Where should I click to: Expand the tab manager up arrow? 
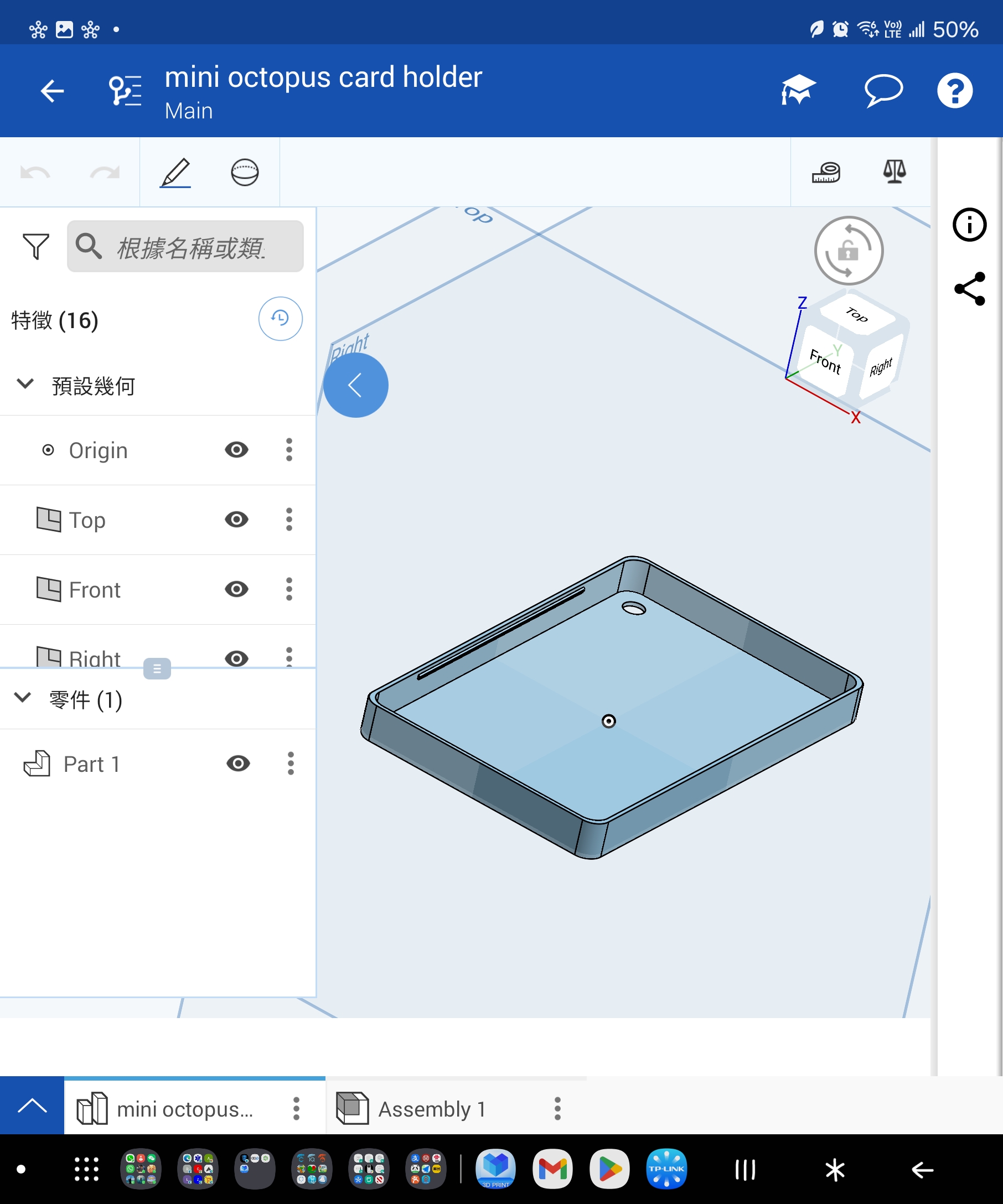tap(32, 1106)
